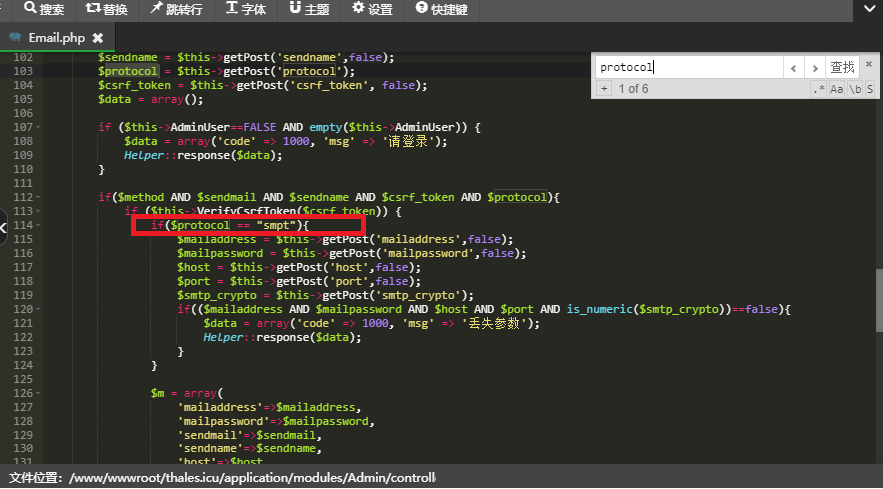883x489 pixels.
Task: Click the search box containing 'protocol'
Action: point(688,68)
